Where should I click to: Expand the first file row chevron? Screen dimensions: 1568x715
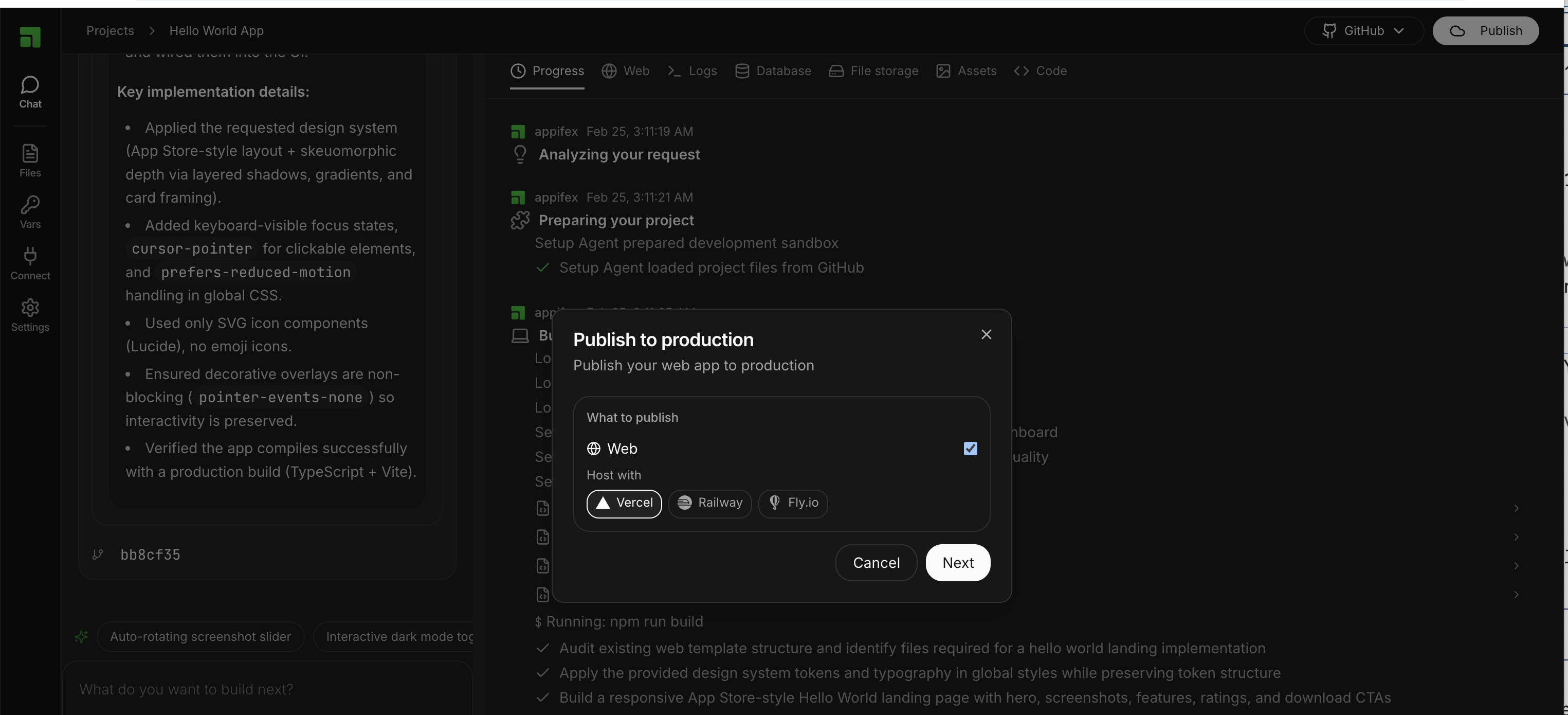point(1516,508)
